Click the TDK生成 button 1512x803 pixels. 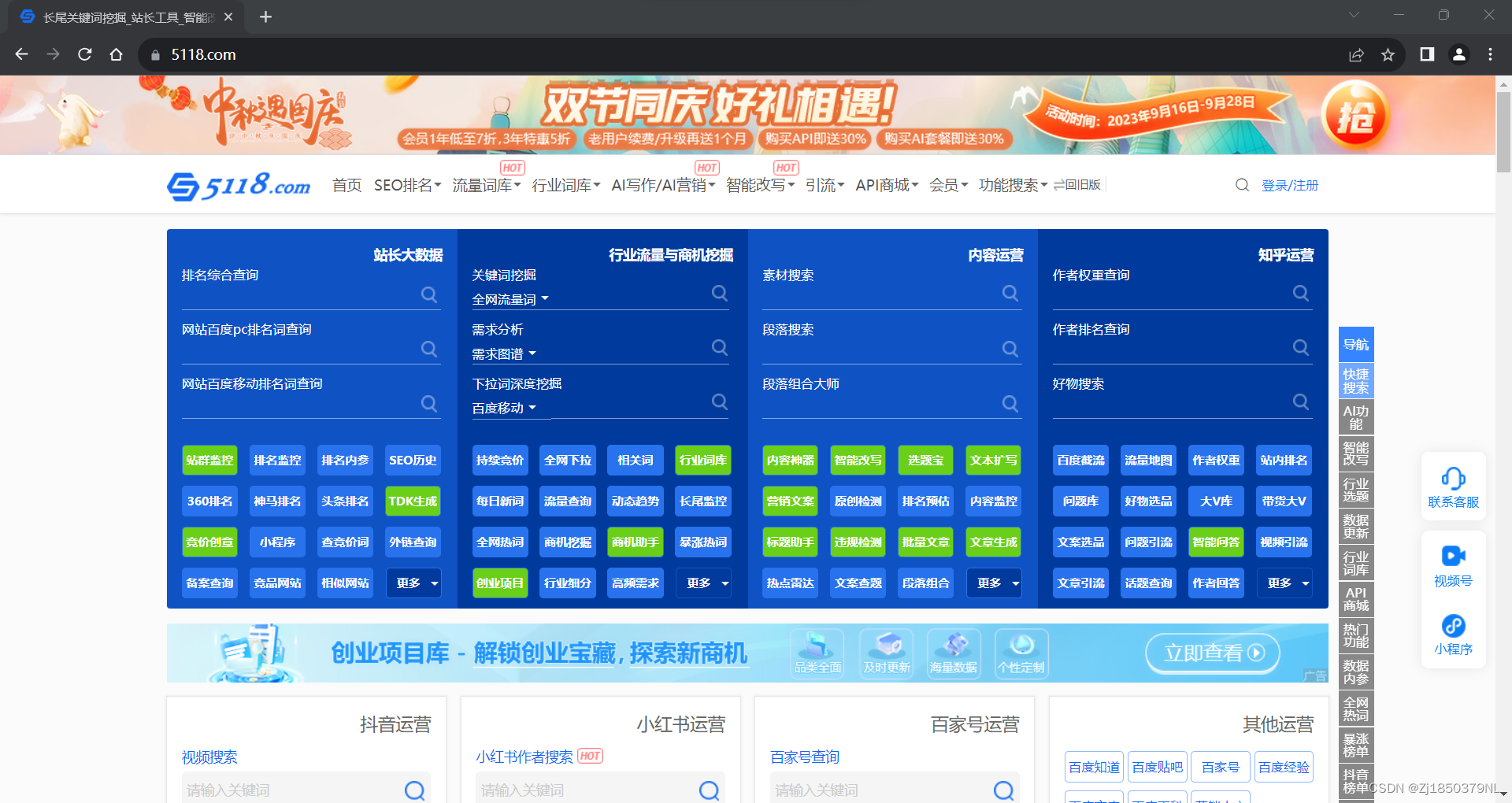pos(413,501)
